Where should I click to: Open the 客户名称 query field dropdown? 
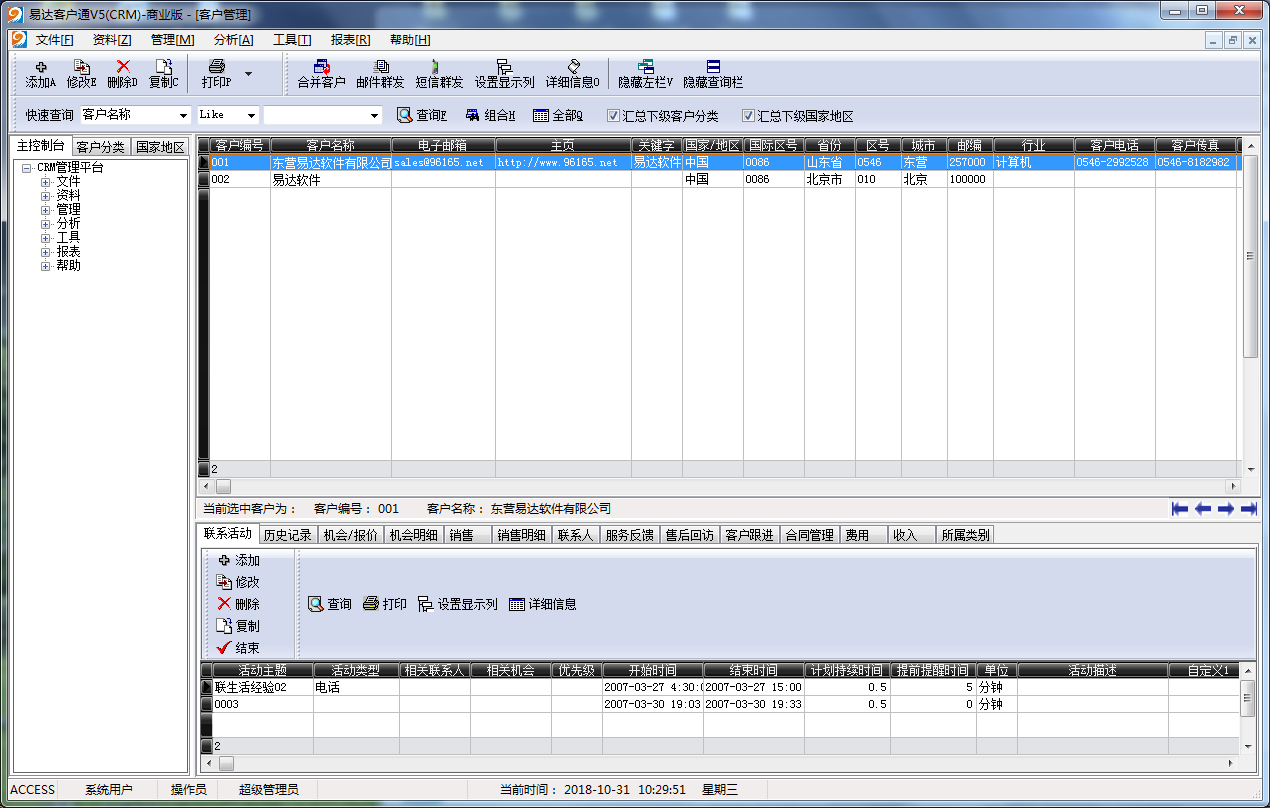[x=183, y=116]
